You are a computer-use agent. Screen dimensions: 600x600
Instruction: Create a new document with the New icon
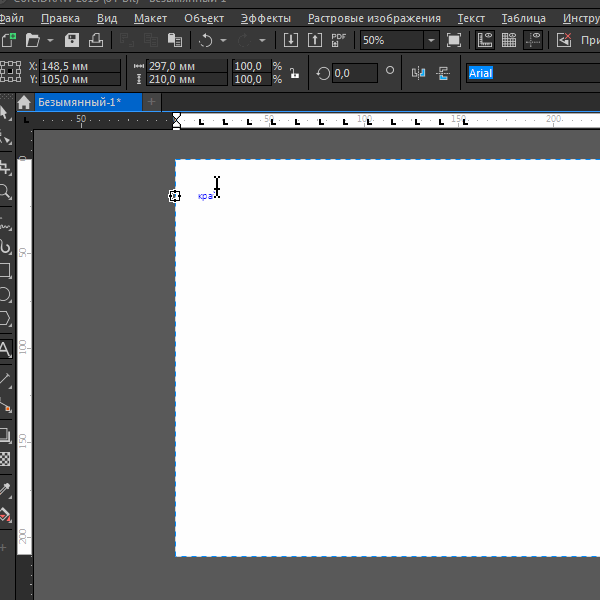[x=8, y=40]
